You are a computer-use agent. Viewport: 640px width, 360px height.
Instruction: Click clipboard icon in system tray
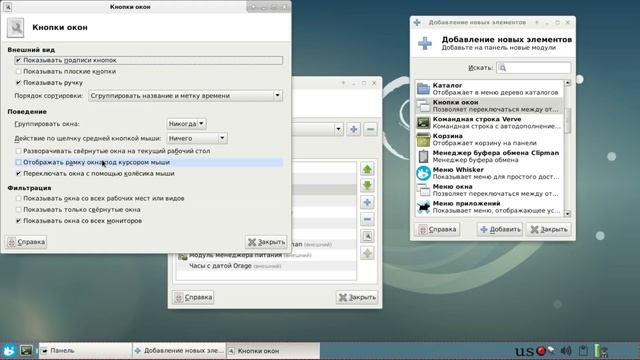[x=583, y=351]
